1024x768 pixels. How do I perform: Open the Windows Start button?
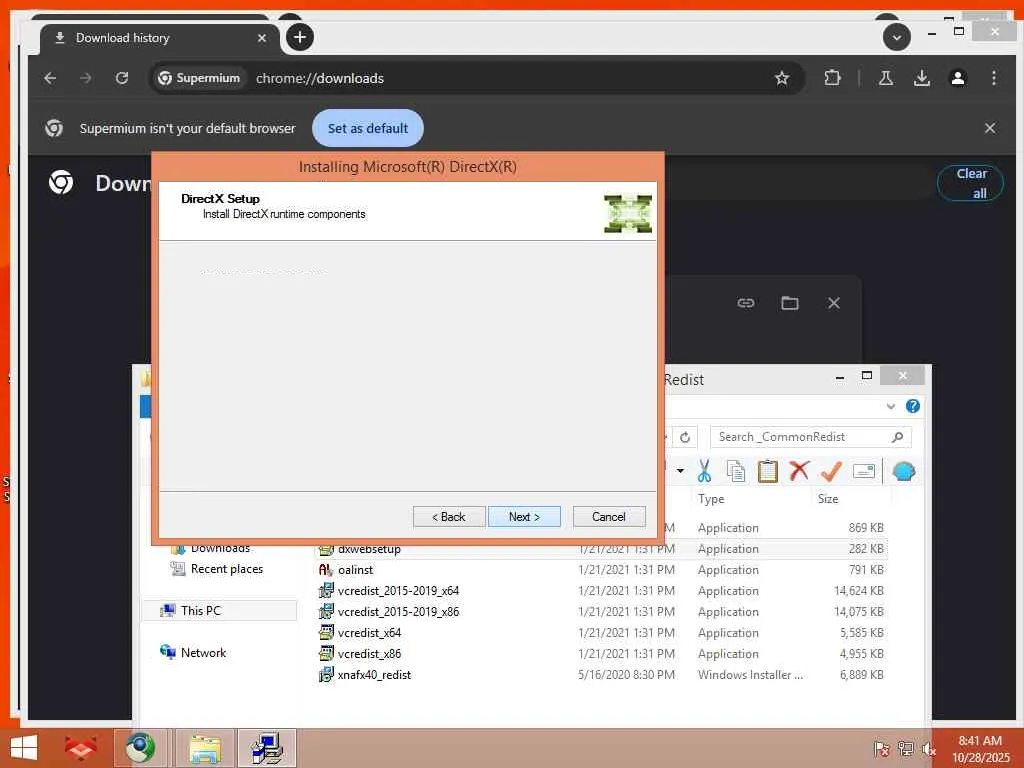24,748
